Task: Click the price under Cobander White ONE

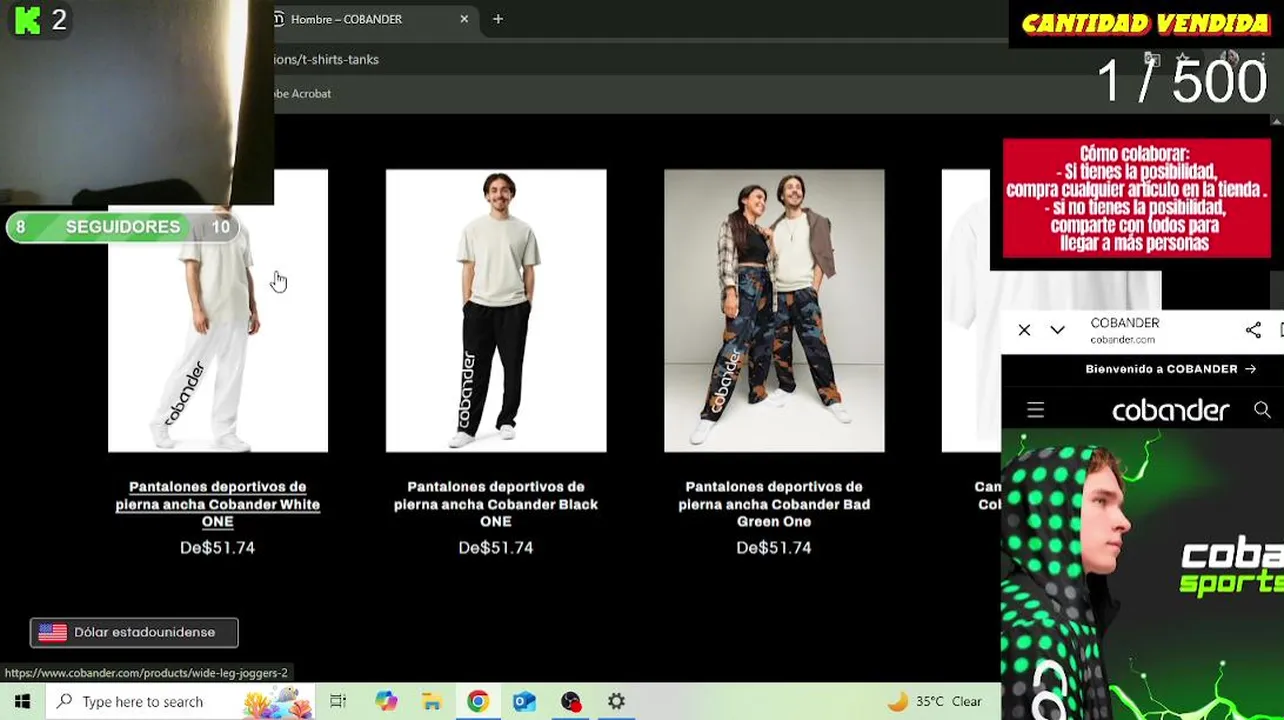Action: (x=218, y=548)
